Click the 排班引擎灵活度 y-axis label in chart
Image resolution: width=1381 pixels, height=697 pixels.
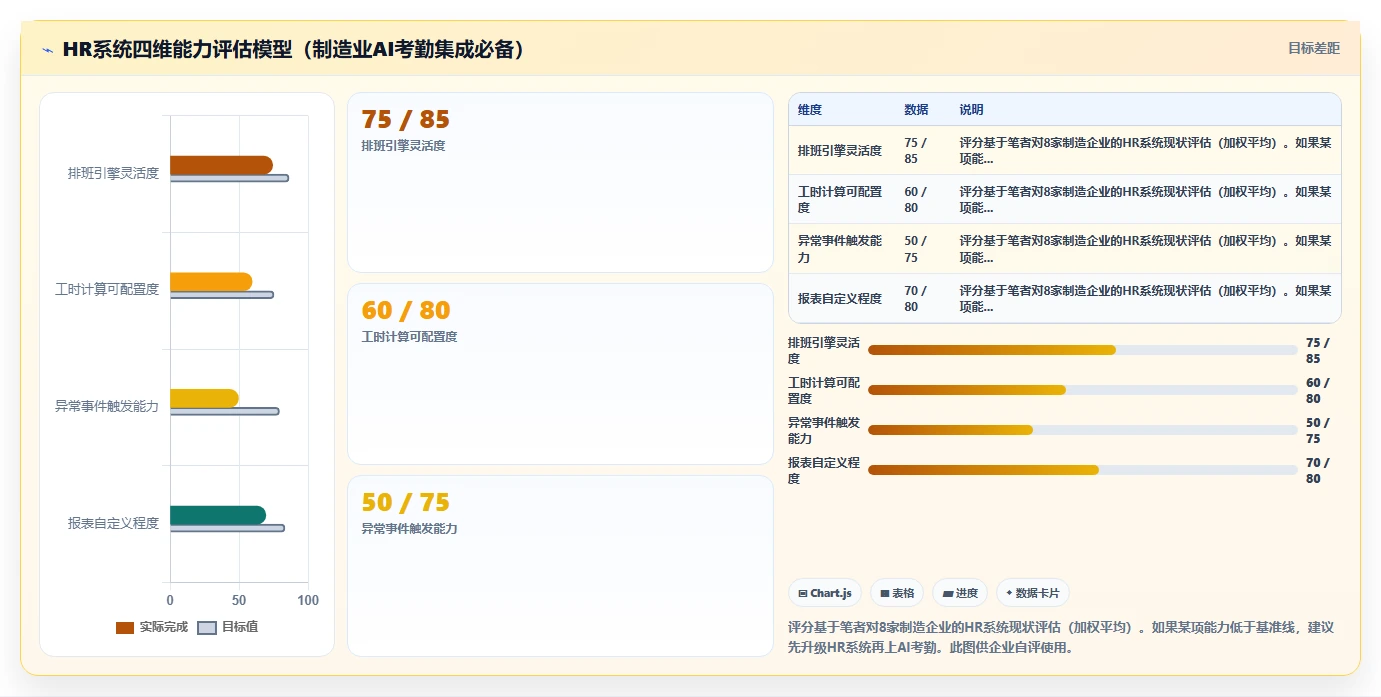(x=113, y=173)
